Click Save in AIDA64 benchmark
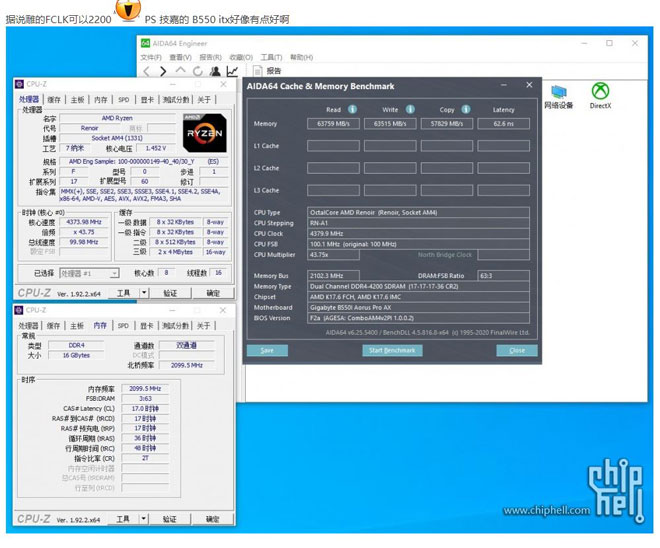This screenshot has width=660, height=548. pos(267,350)
